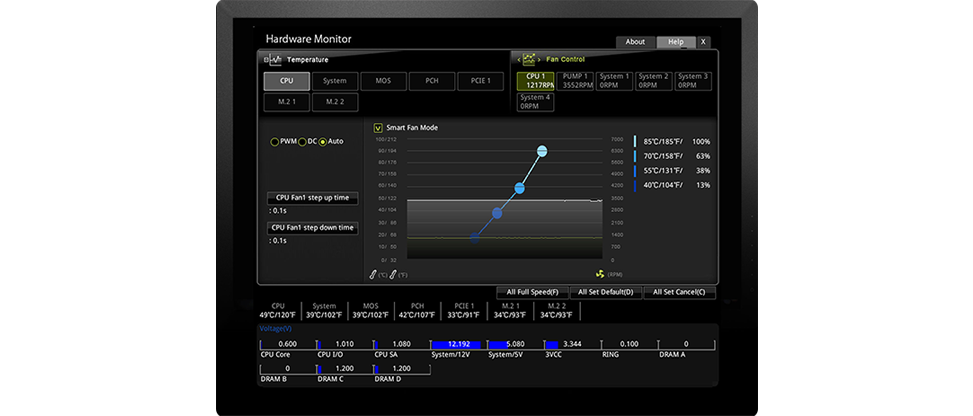Click the 38% fan curve point at 55°C

pyautogui.click(x=497, y=214)
